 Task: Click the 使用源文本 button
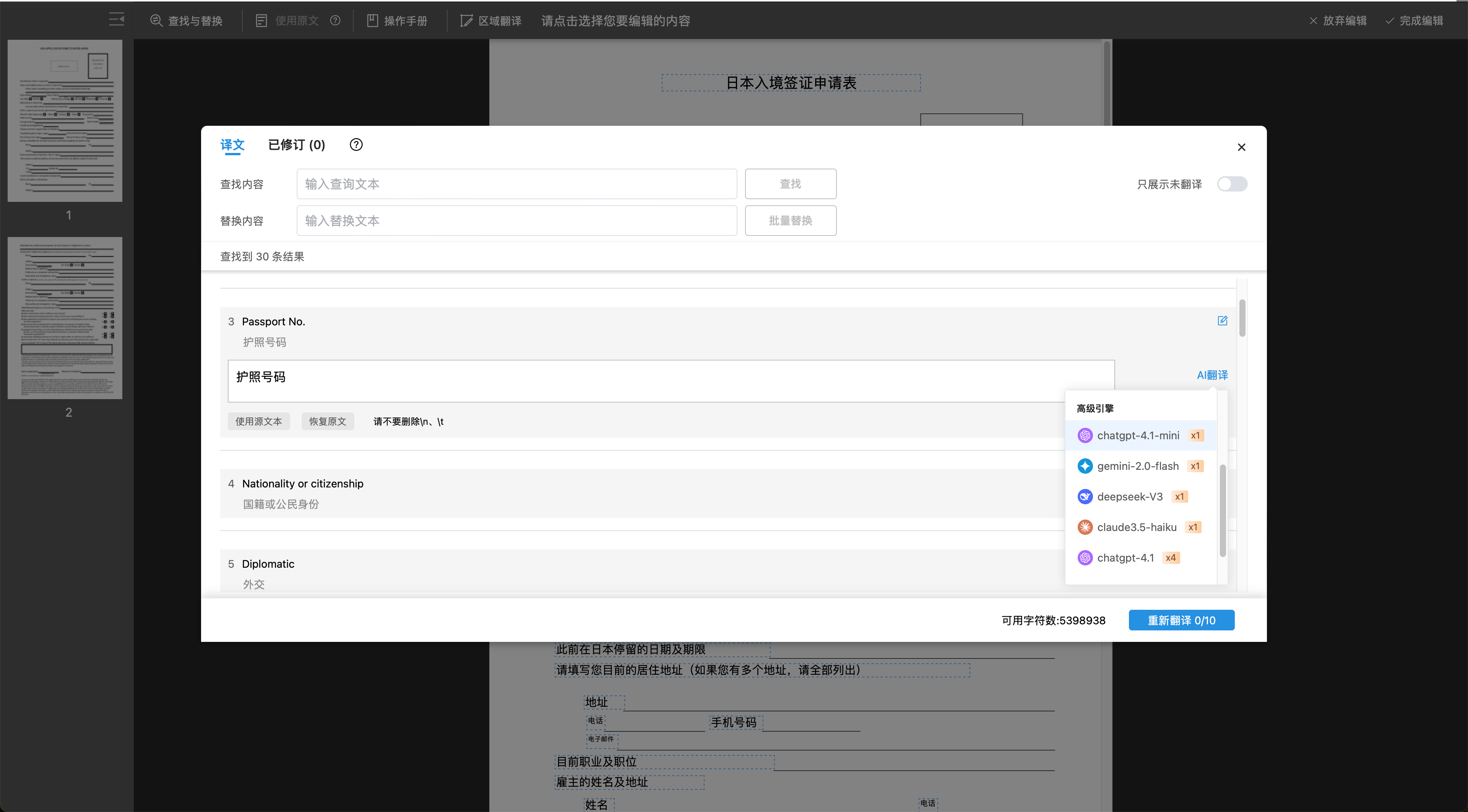[259, 421]
